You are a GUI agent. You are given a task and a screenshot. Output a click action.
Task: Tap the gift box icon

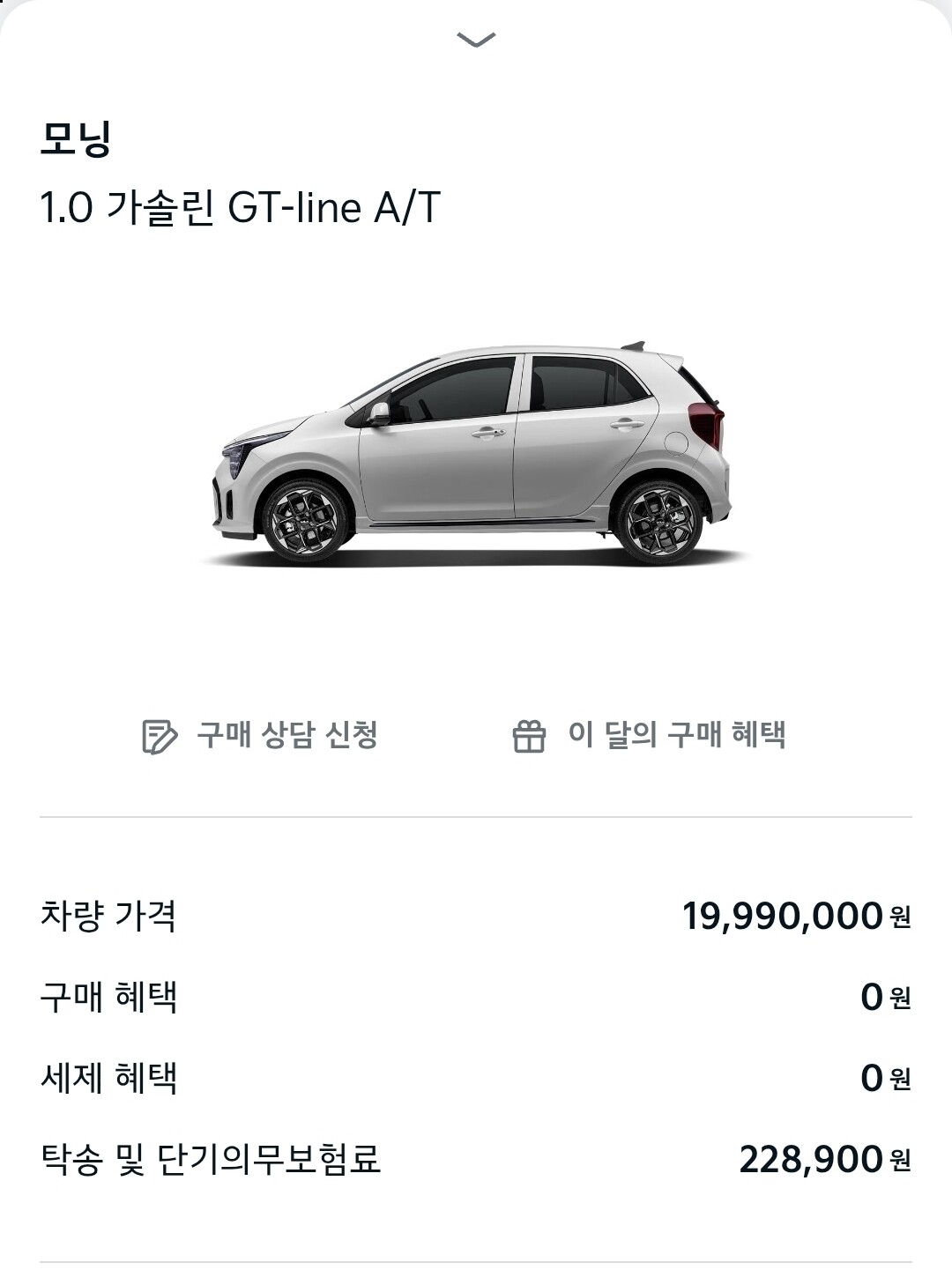pyautogui.click(x=529, y=736)
